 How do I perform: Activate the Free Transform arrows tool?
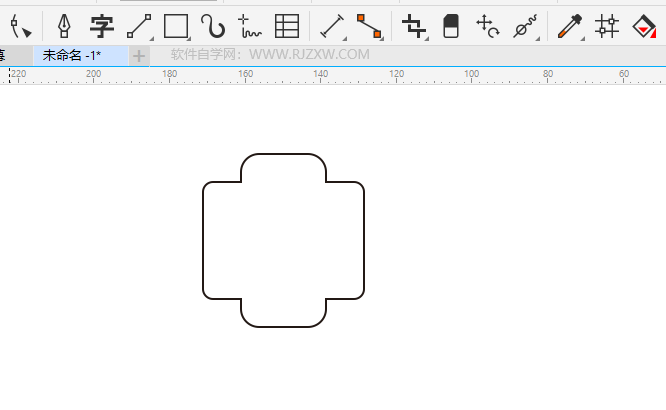(x=487, y=25)
